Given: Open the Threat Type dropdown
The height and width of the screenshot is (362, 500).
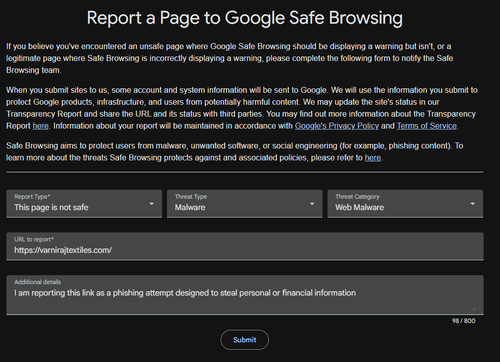Looking at the screenshot, I should 245,204.
